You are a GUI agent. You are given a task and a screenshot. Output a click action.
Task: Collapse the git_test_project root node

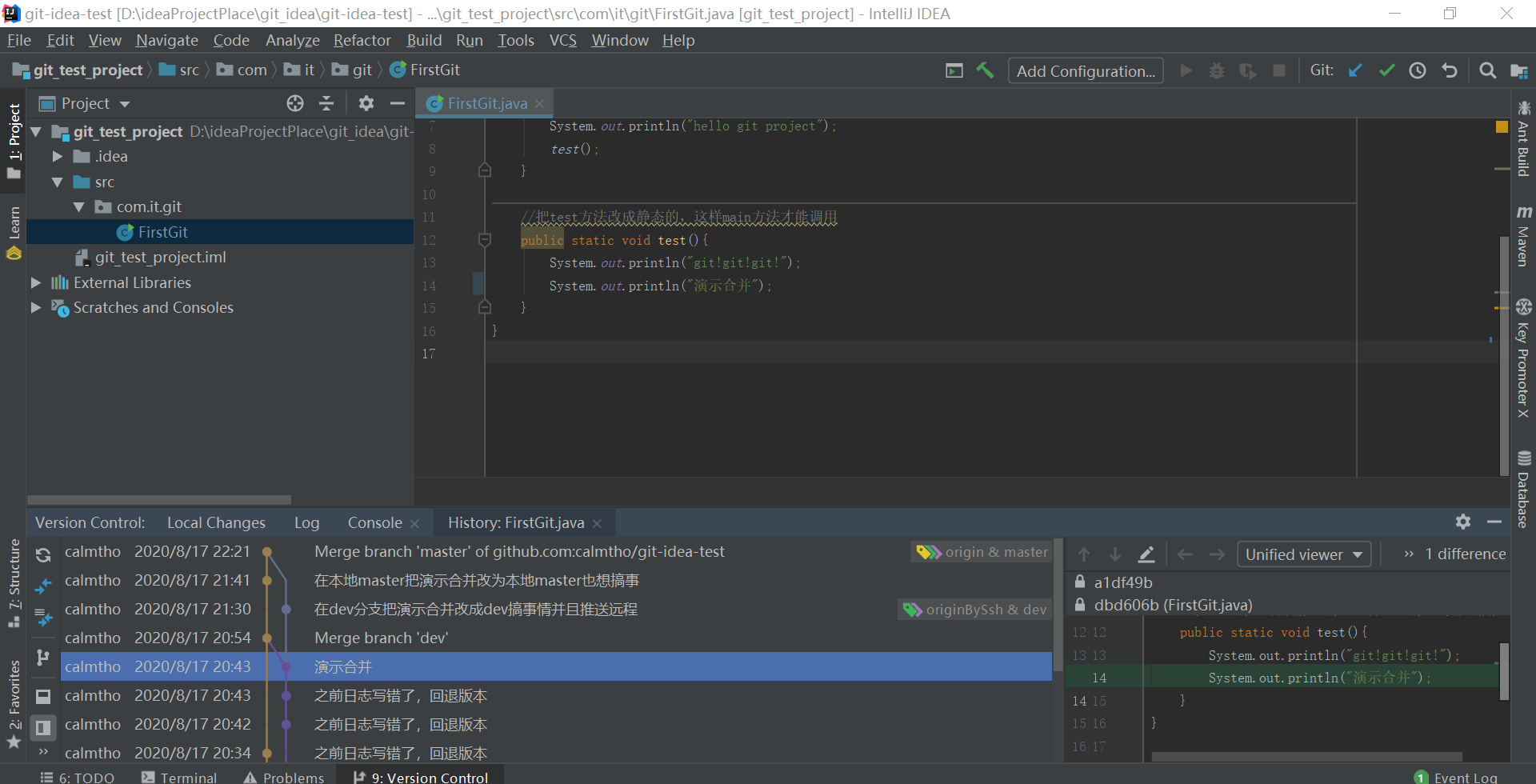36,131
